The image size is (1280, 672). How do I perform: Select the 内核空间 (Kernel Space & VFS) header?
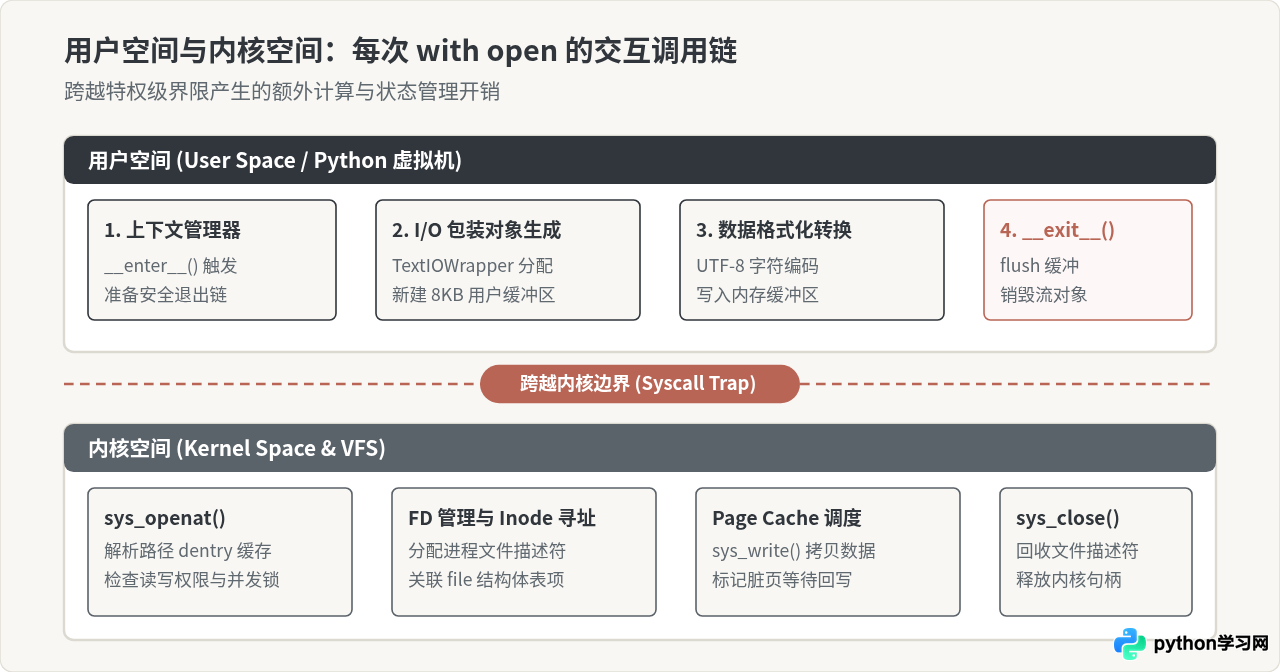[x=640, y=448]
